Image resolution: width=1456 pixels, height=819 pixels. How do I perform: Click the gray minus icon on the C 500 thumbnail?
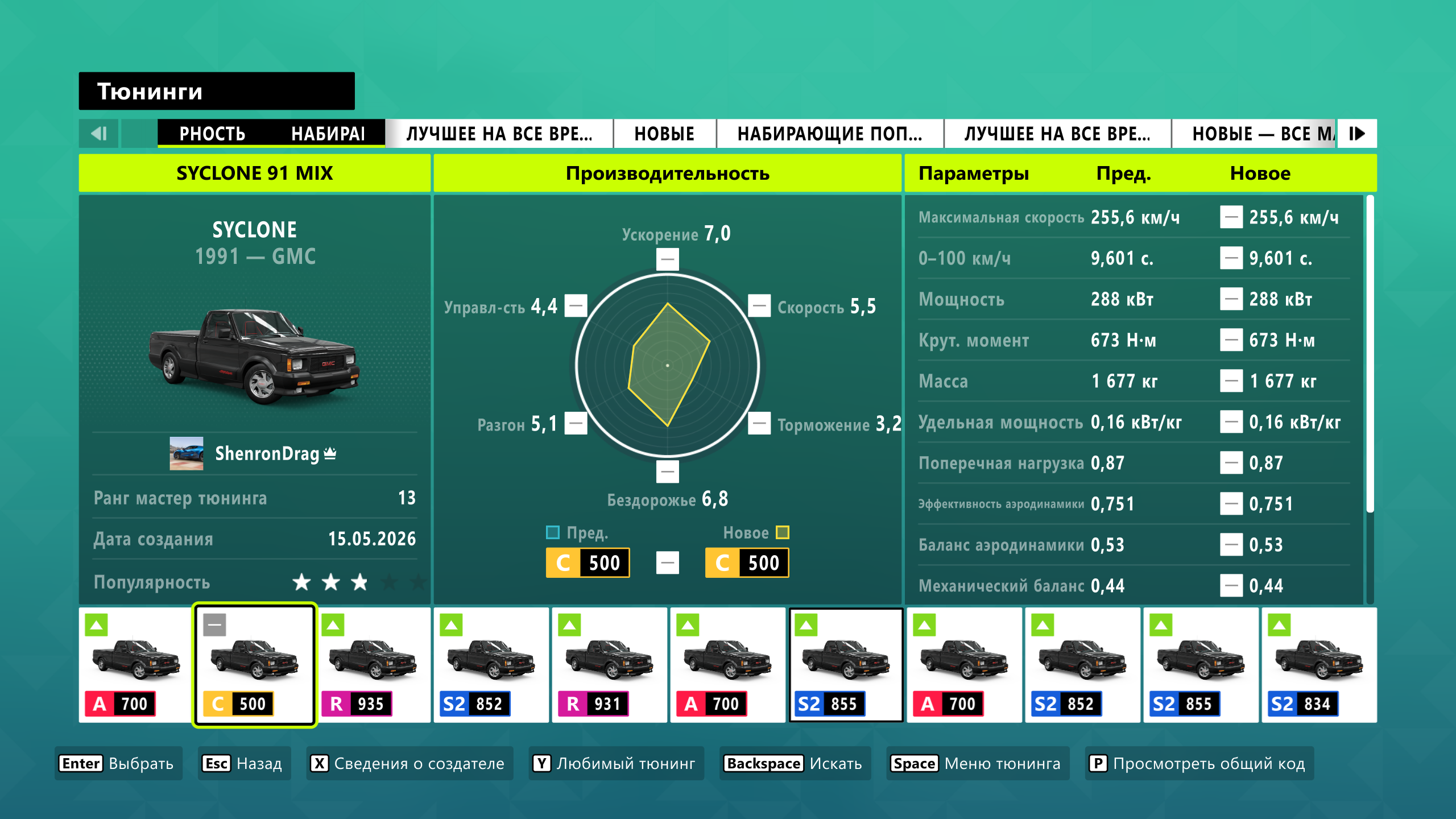215,625
